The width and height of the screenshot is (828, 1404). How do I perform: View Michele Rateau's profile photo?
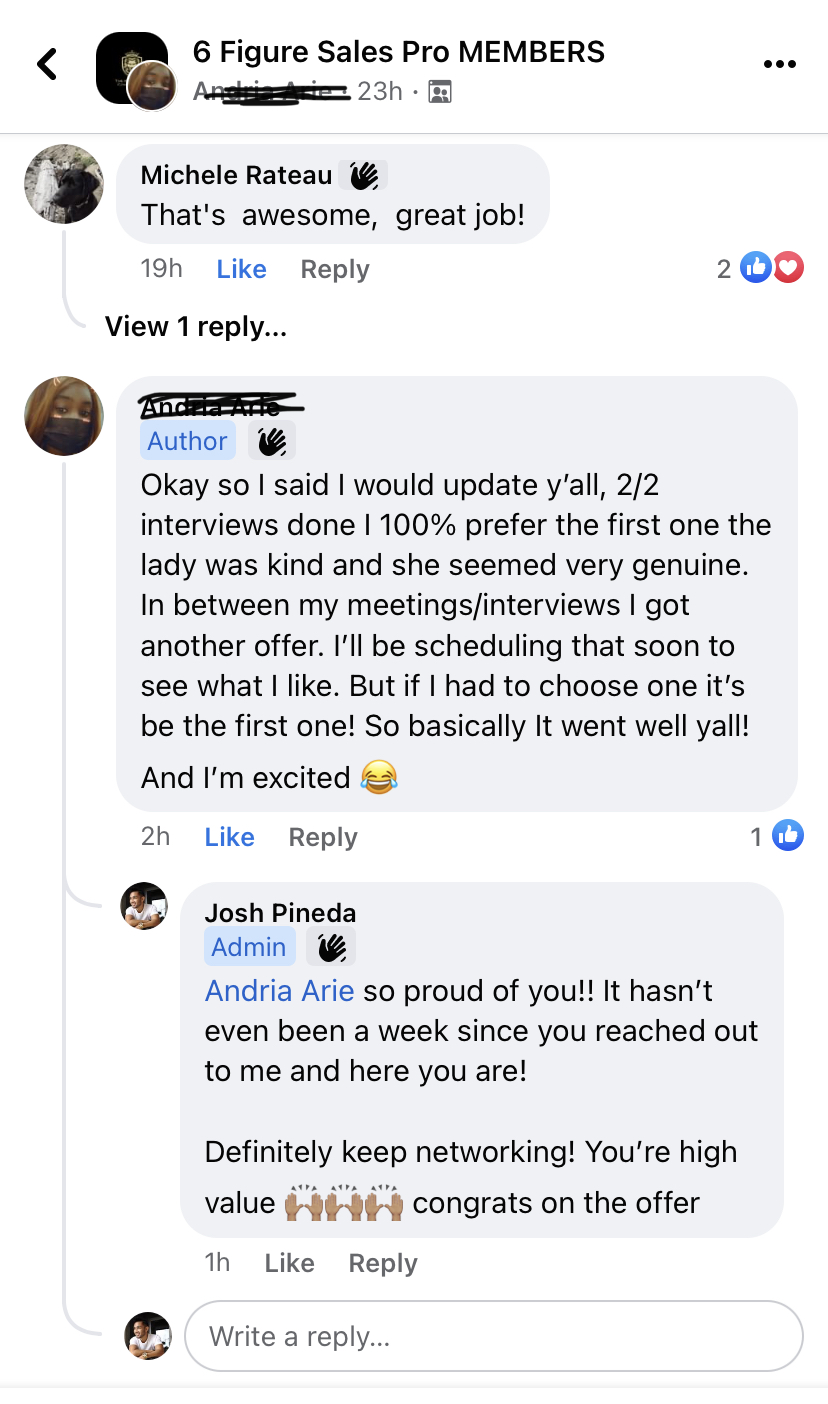(64, 183)
